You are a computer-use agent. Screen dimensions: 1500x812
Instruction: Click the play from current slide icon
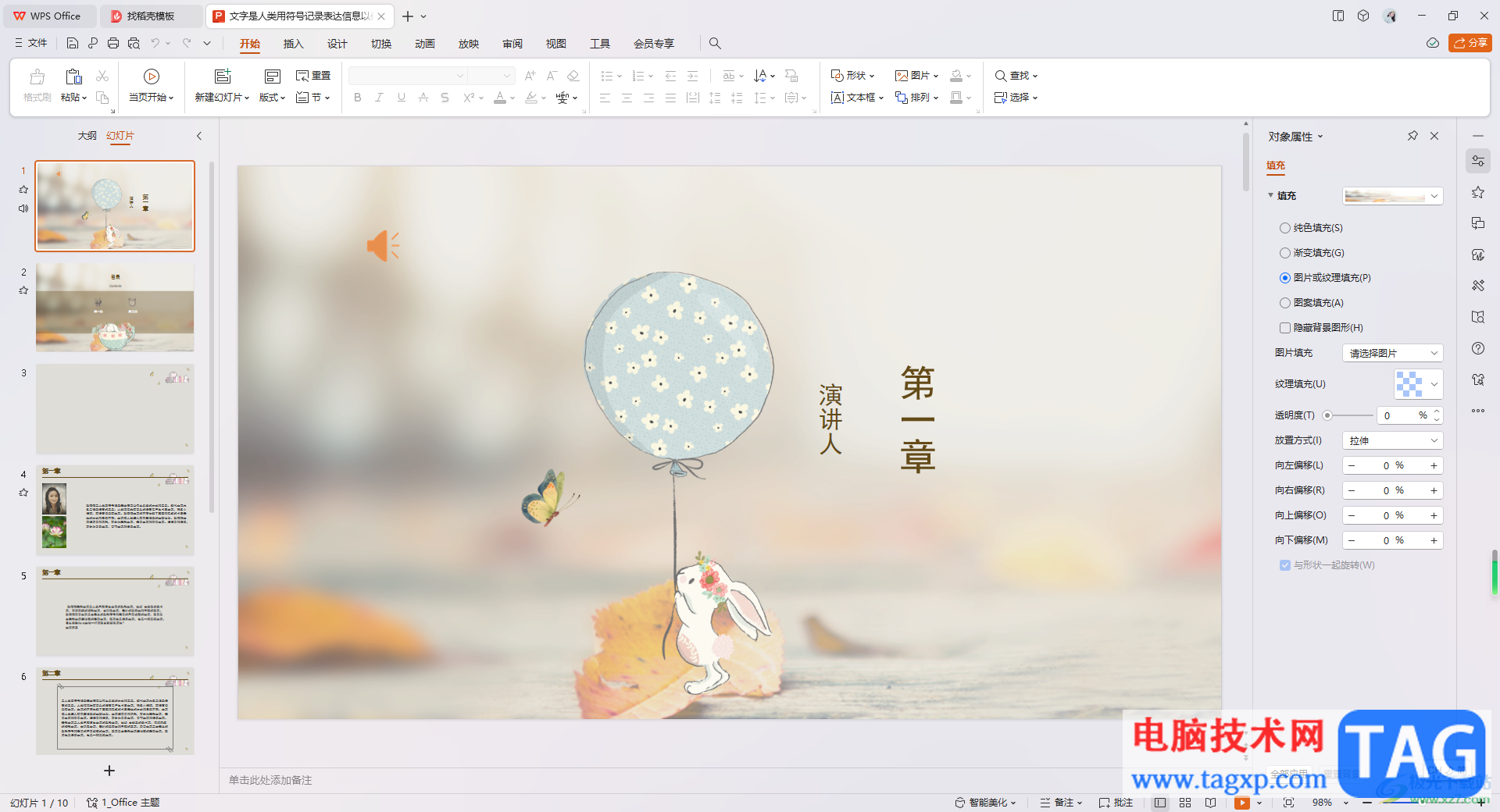pos(152,77)
